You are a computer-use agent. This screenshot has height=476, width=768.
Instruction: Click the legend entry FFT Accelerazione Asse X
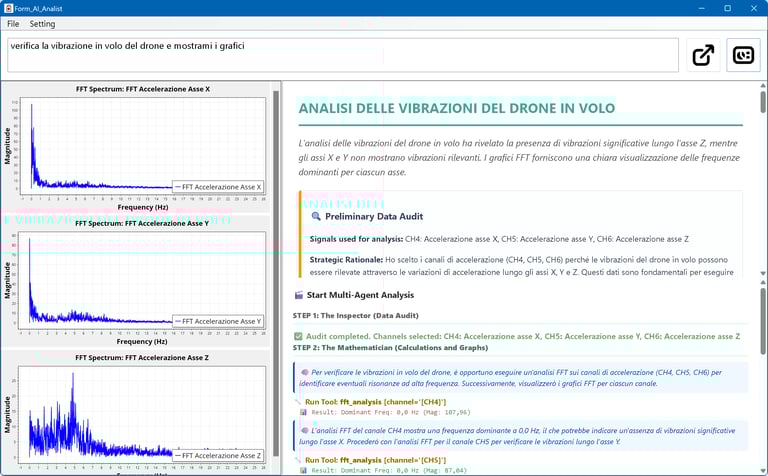(x=218, y=187)
